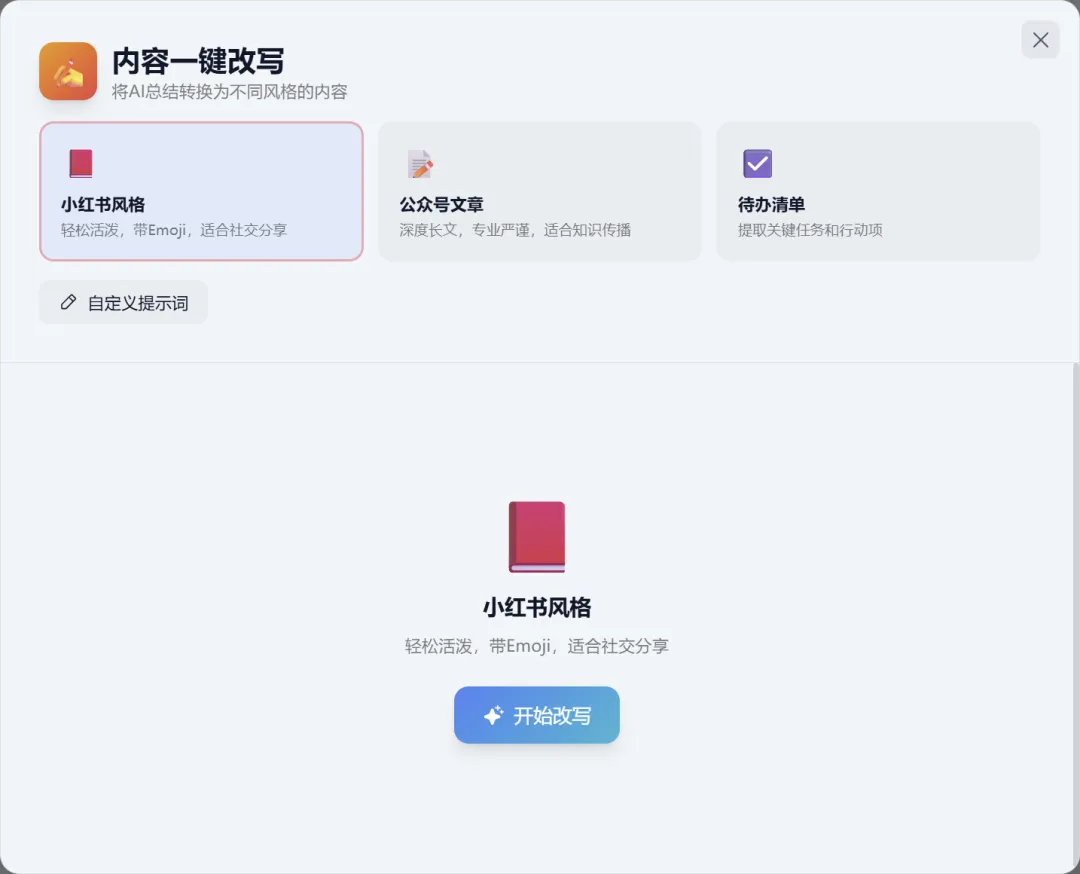This screenshot has width=1080, height=874.
Task: Start rewriting with the 开始改写 button
Action: [537, 715]
